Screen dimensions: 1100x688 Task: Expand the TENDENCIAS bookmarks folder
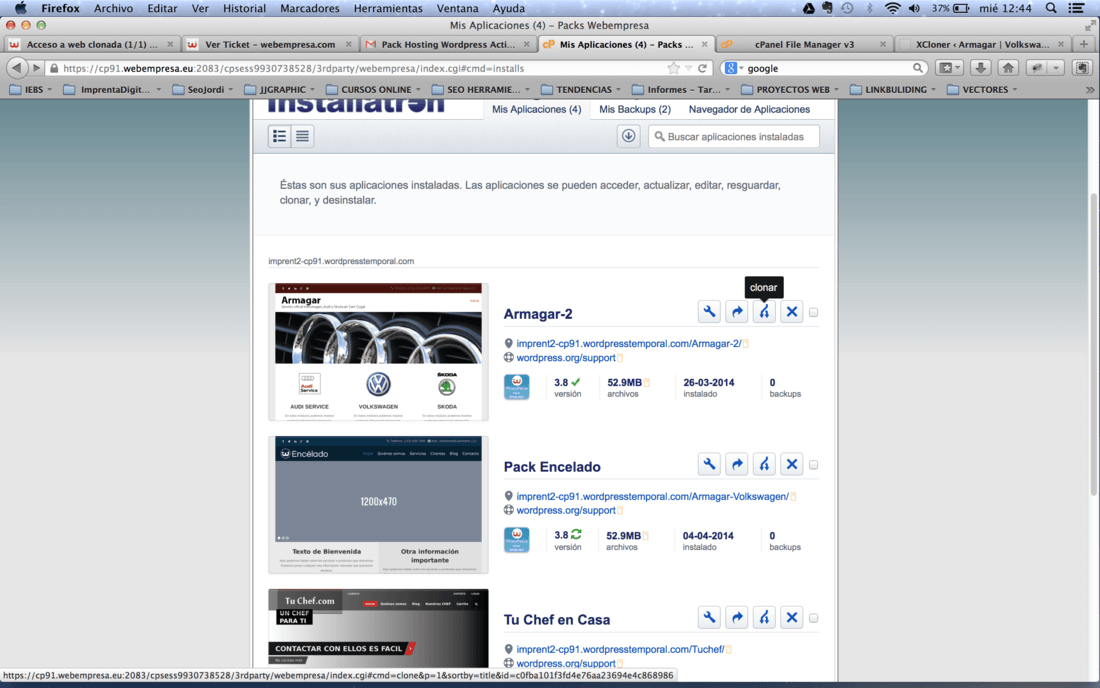[x=582, y=90]
